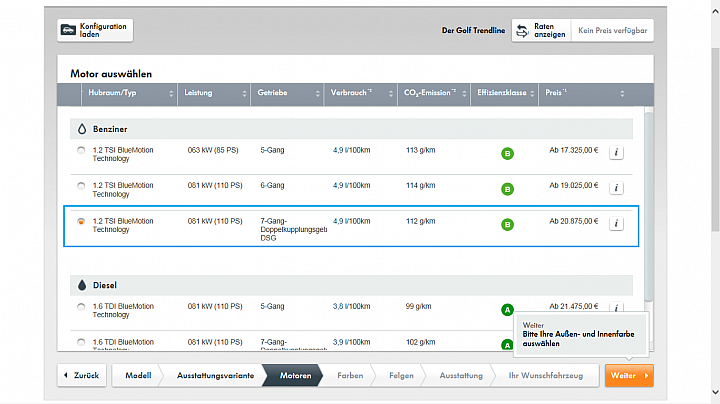
Task: Click the 99 g/km emission value
Action: click(x=418, y=306)
